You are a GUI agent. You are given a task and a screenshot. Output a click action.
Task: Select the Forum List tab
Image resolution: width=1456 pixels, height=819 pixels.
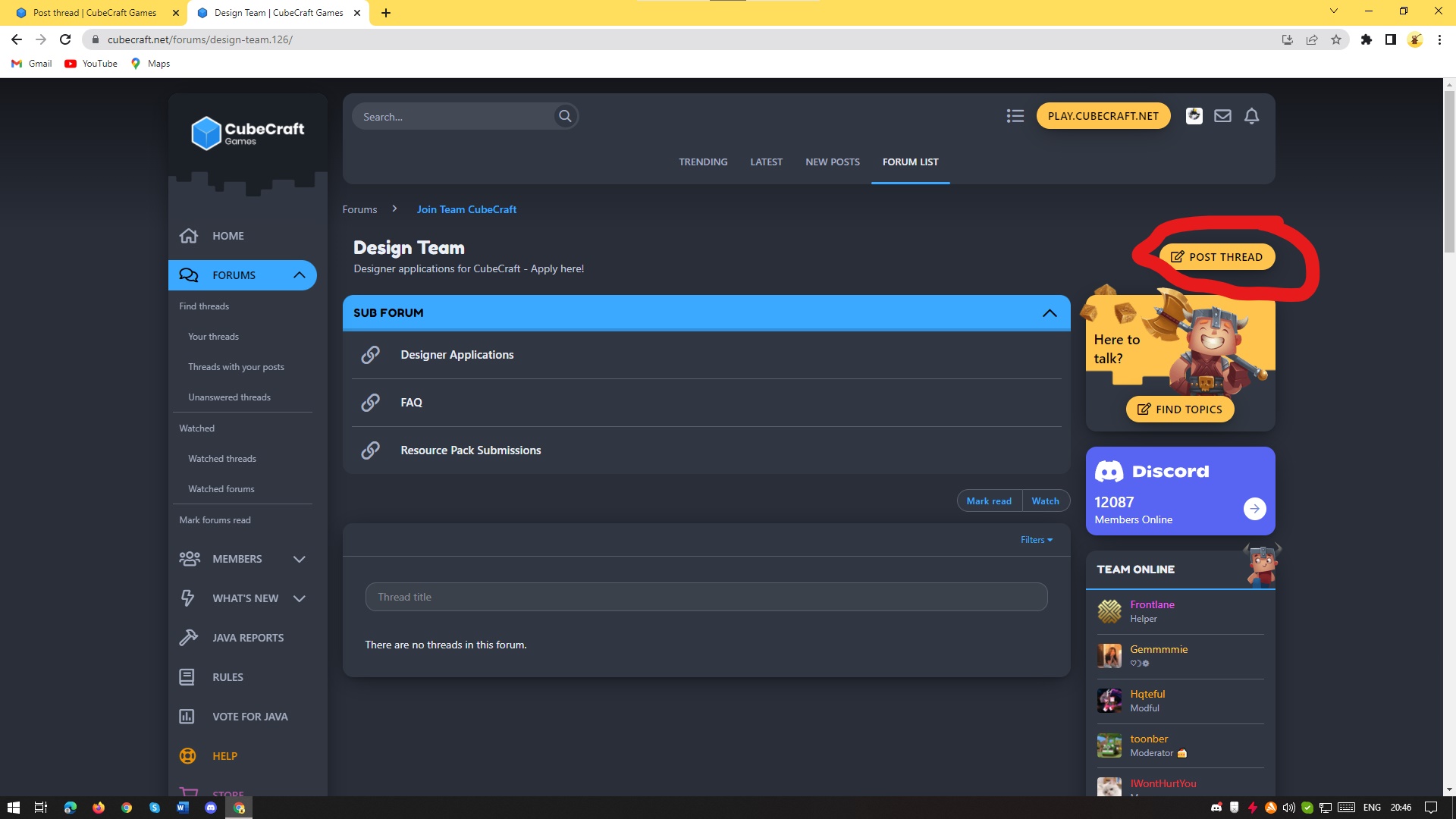910,162
